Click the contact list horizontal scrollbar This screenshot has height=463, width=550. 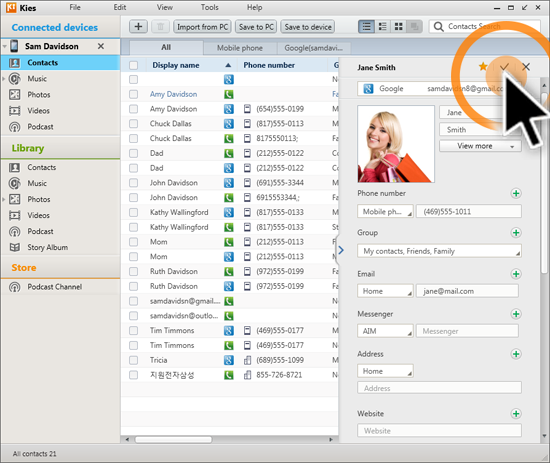(173, 439)
